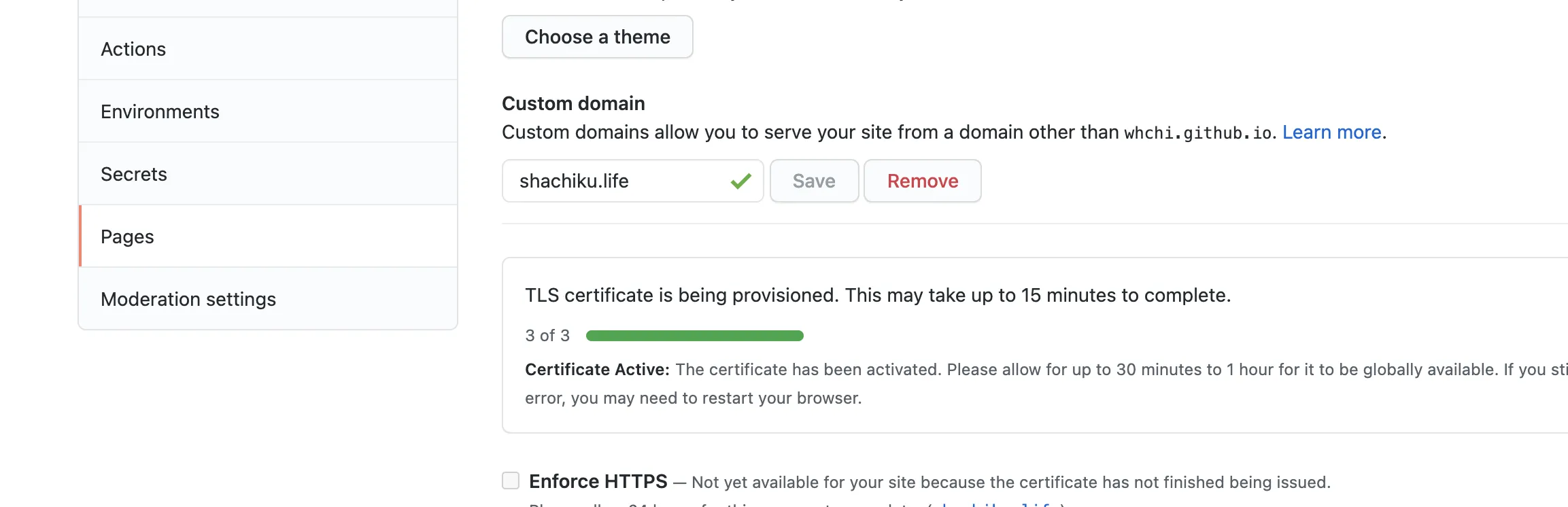1568x507 pixels.
Task: Open the Pages settings item
Action: point(268,237)
